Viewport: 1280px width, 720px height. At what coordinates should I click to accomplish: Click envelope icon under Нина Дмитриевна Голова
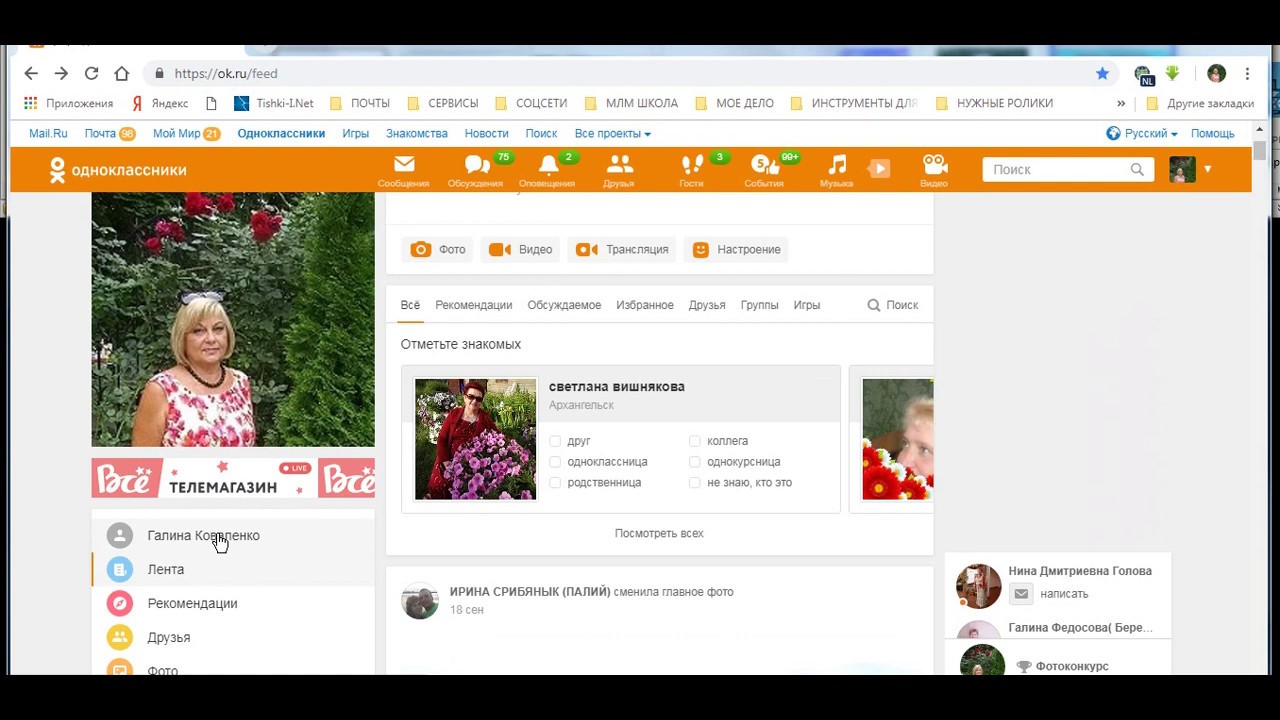[1021, 594]
